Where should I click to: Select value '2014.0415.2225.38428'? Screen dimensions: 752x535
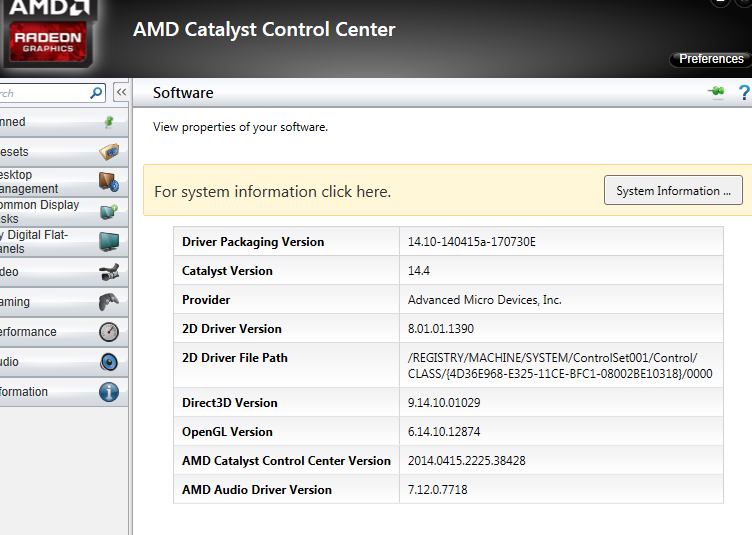(x=467, y=461)
